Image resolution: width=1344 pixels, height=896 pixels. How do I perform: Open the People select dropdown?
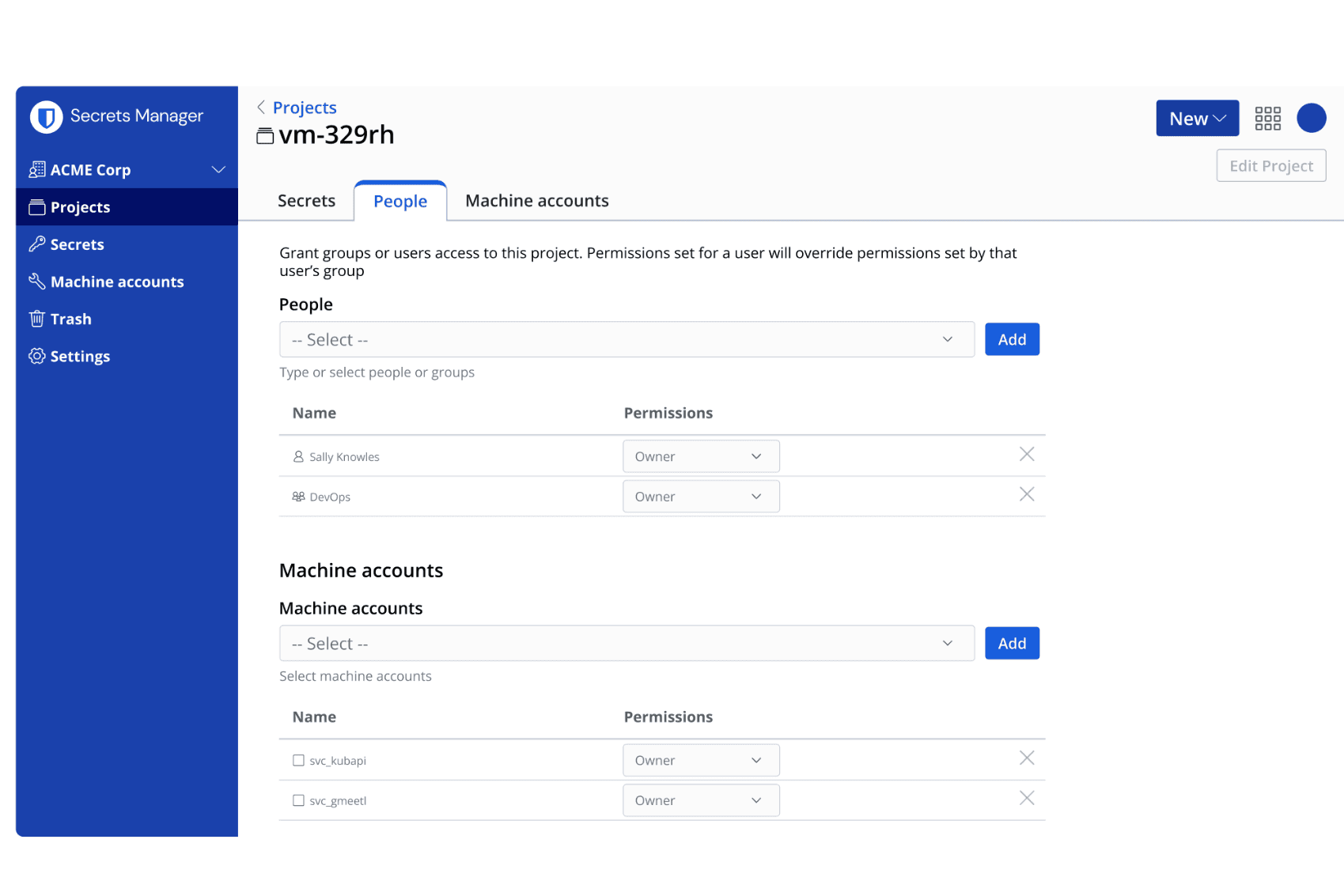pos(626,340)
